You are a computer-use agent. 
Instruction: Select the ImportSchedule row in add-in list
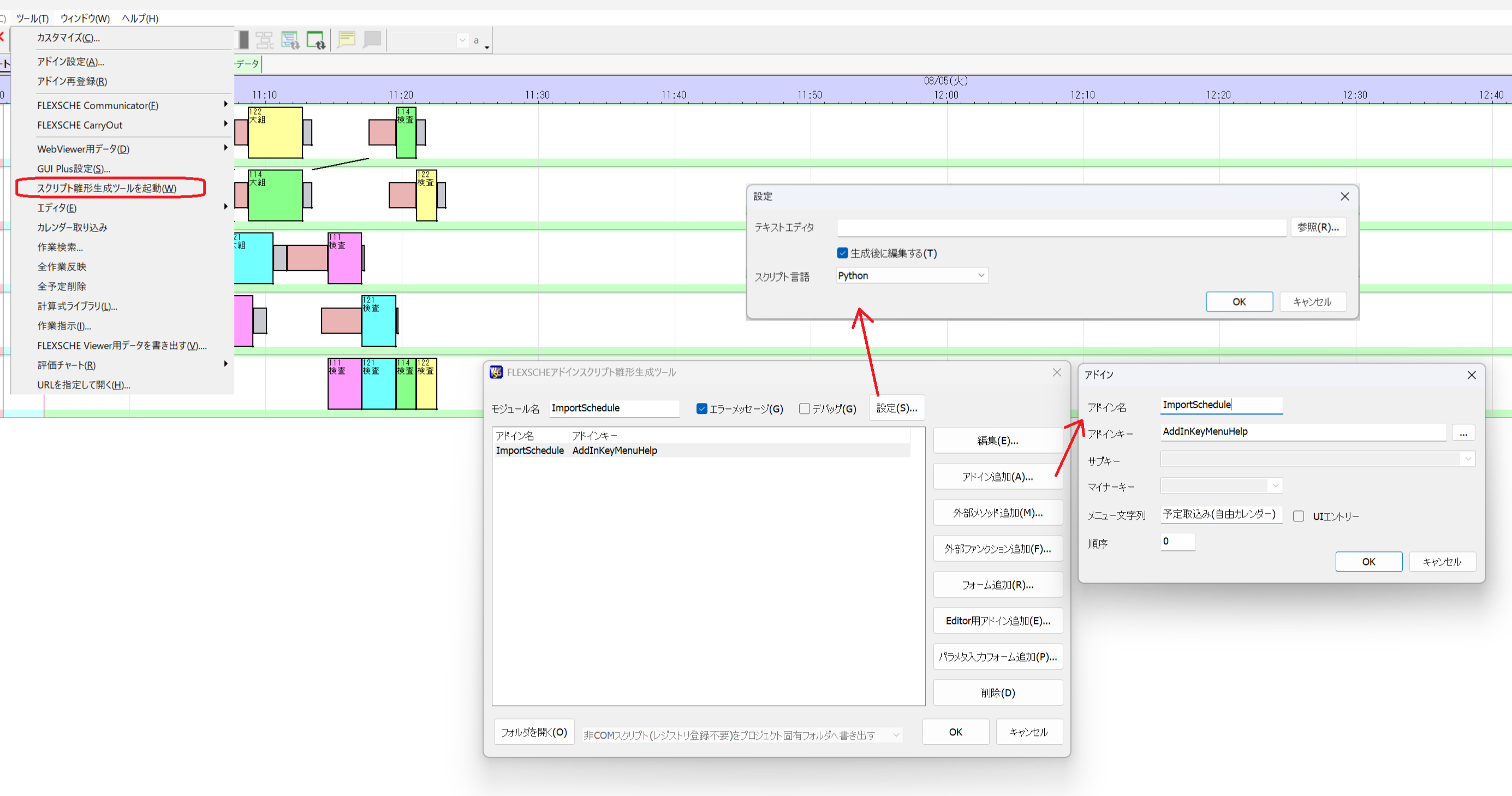point(701,450)
